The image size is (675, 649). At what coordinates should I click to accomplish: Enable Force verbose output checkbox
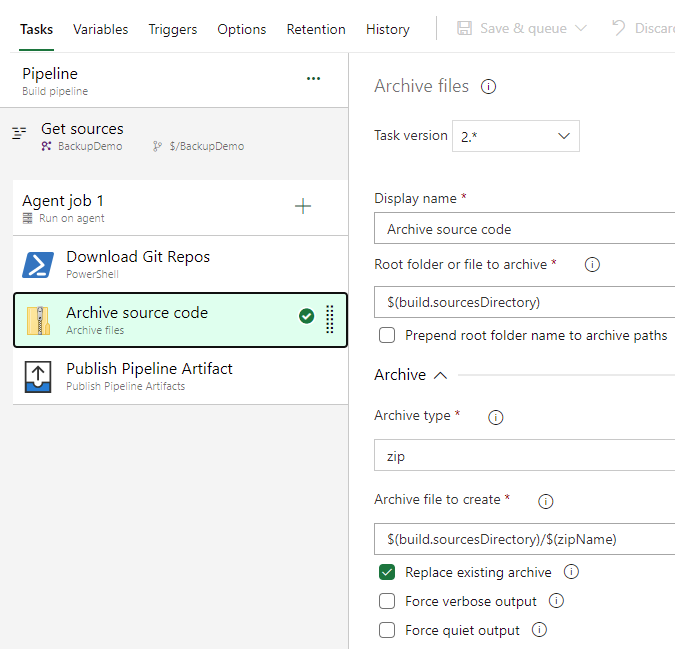387,602
